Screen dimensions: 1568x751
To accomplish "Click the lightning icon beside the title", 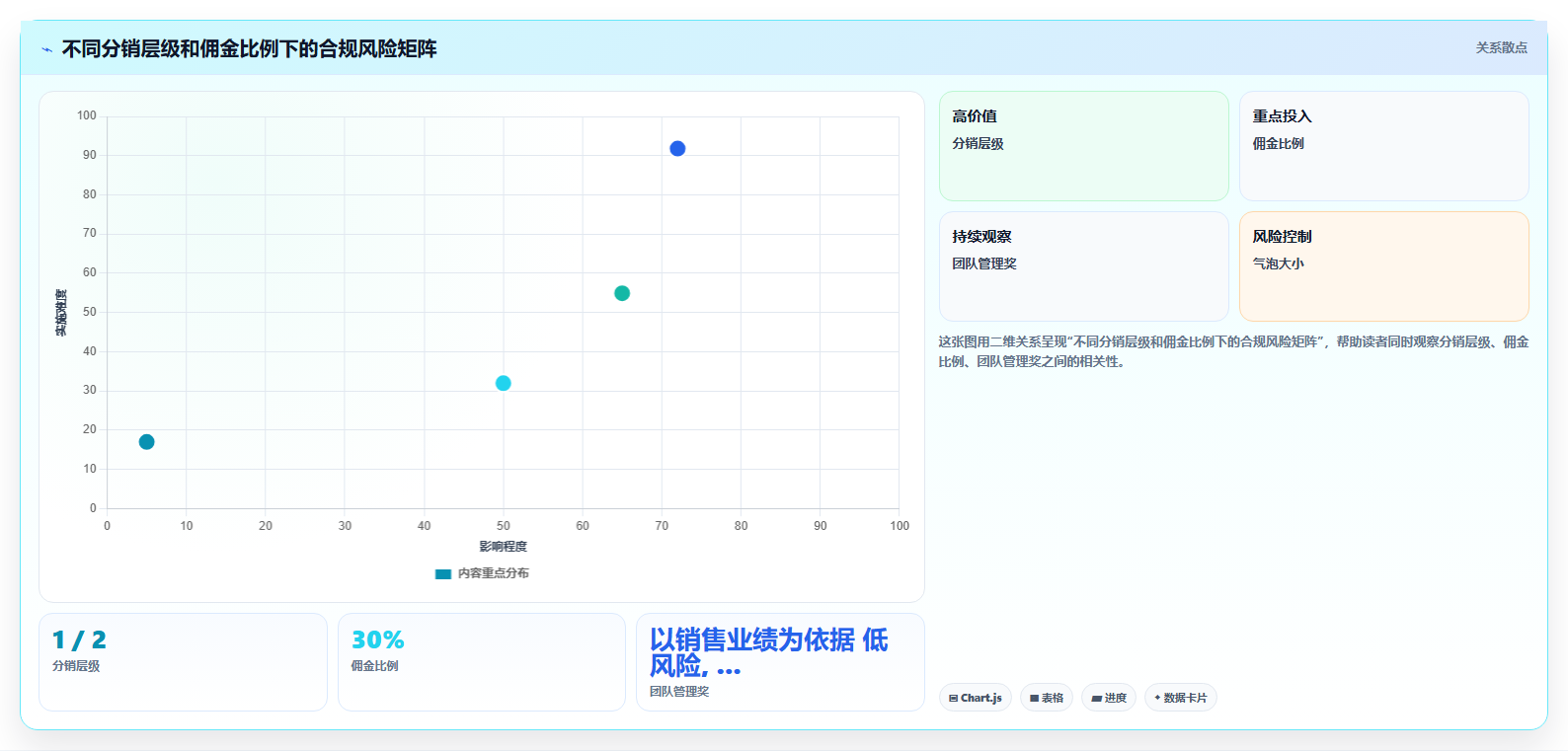I will pos(46,49).
